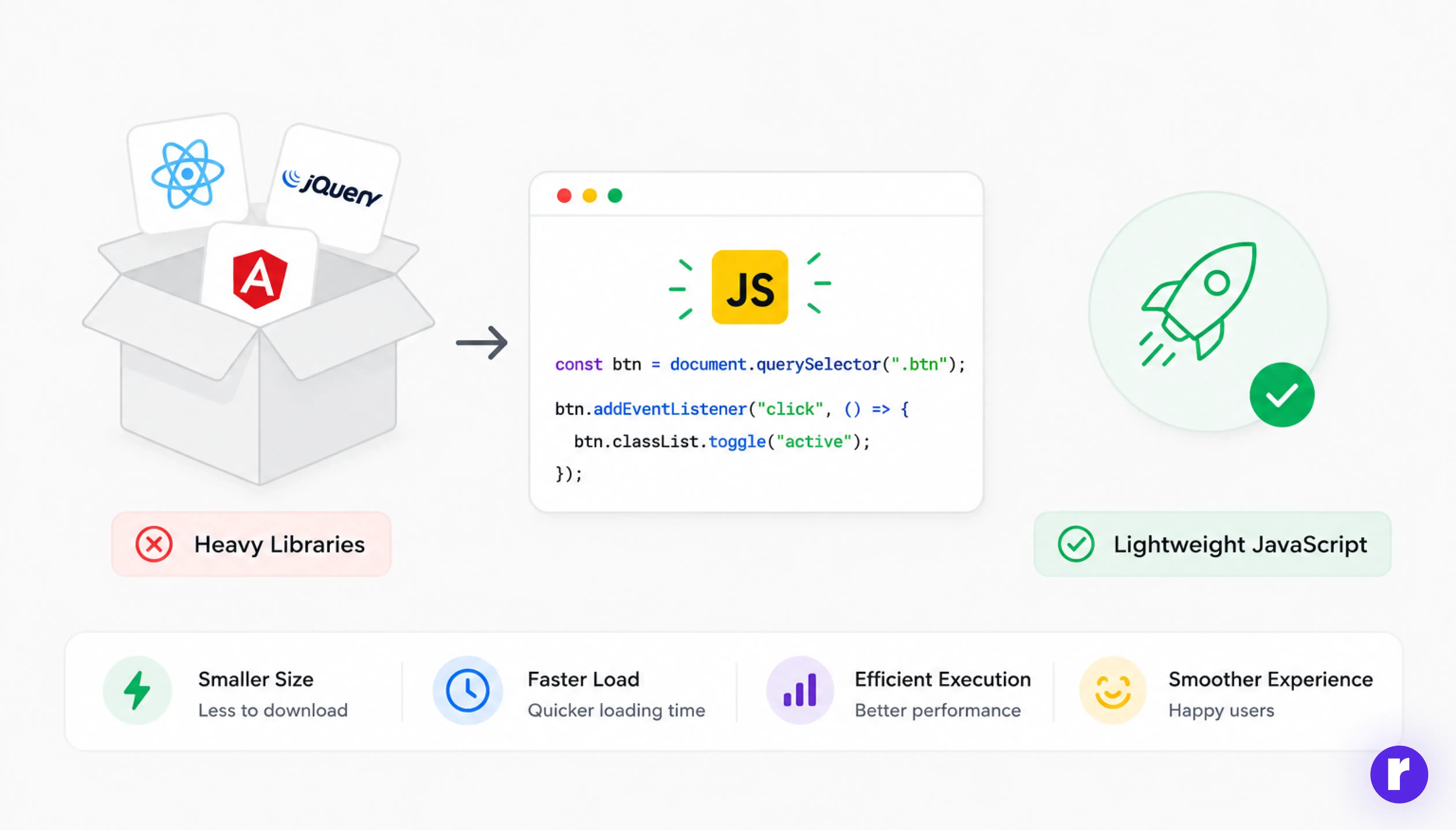This screenshot has width=1456, height=830.
Task: Click the 'Quicker loading time' text
Action: click(616, 710)
